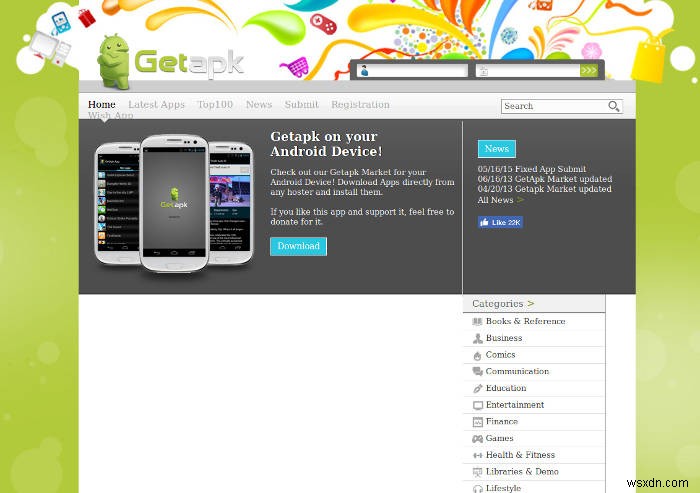Click the phones promotional image
This screenshot has width=700, height=493.
174,205
